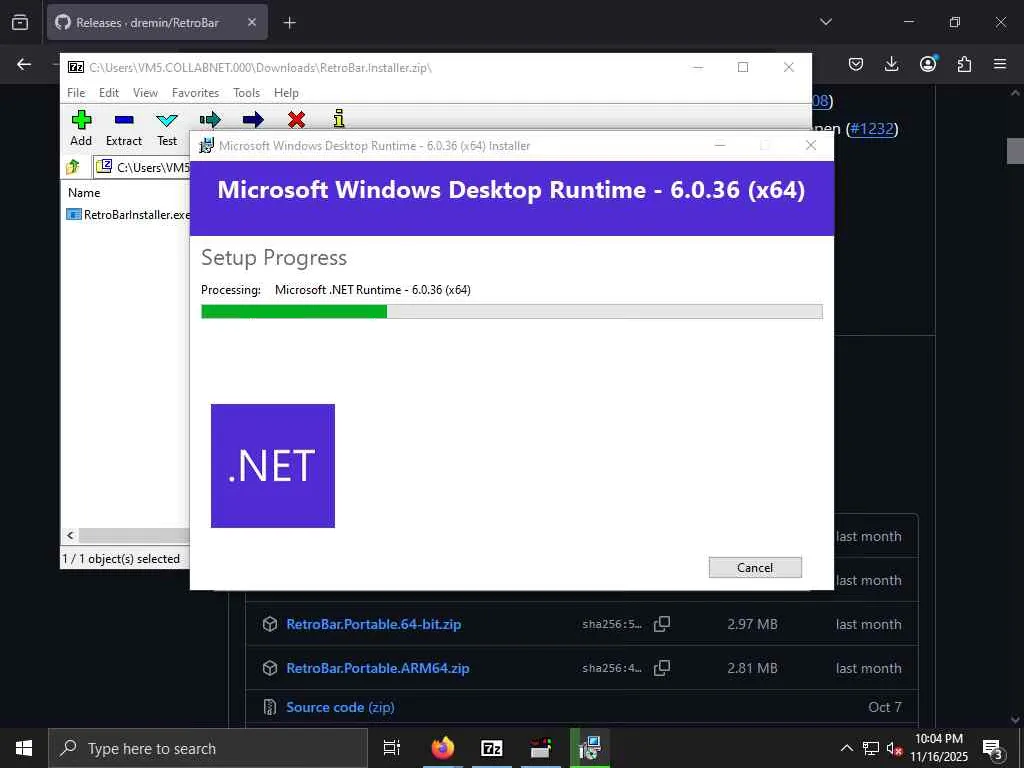Viewport: 1024px width, 768px height.
Task: Copy sha256 of Portable ARM64 zip
Action: pyautogui.click(x=662, y=668)
